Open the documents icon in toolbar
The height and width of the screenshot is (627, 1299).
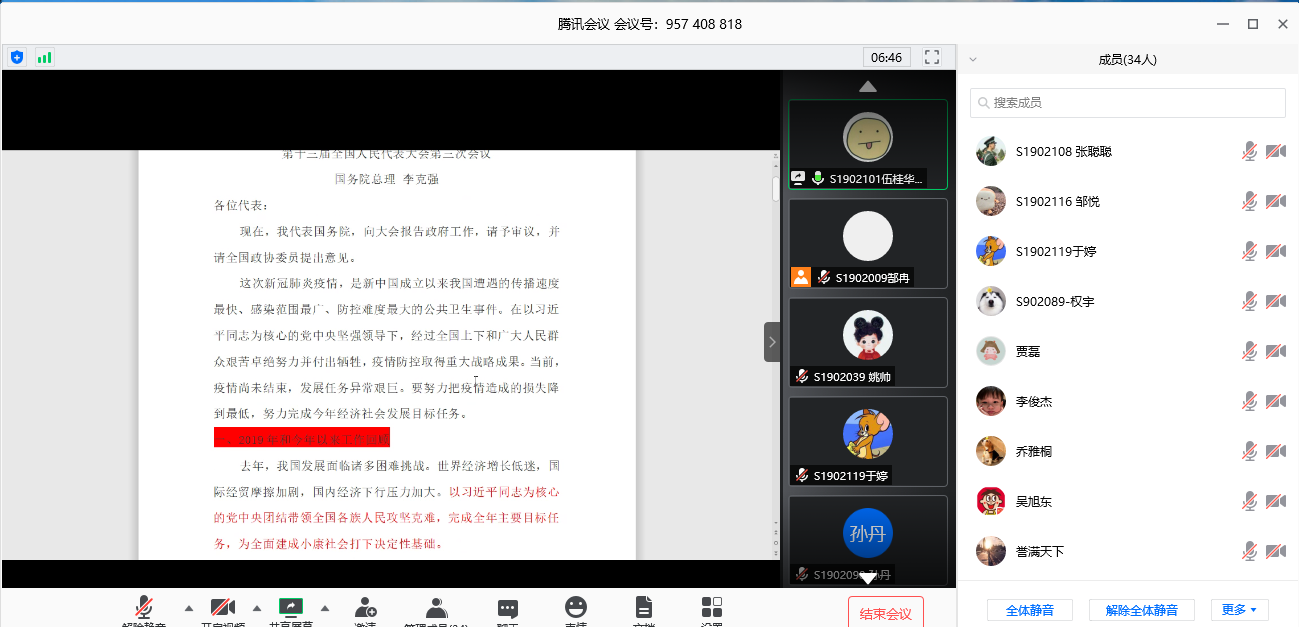[x=644, y=607]
